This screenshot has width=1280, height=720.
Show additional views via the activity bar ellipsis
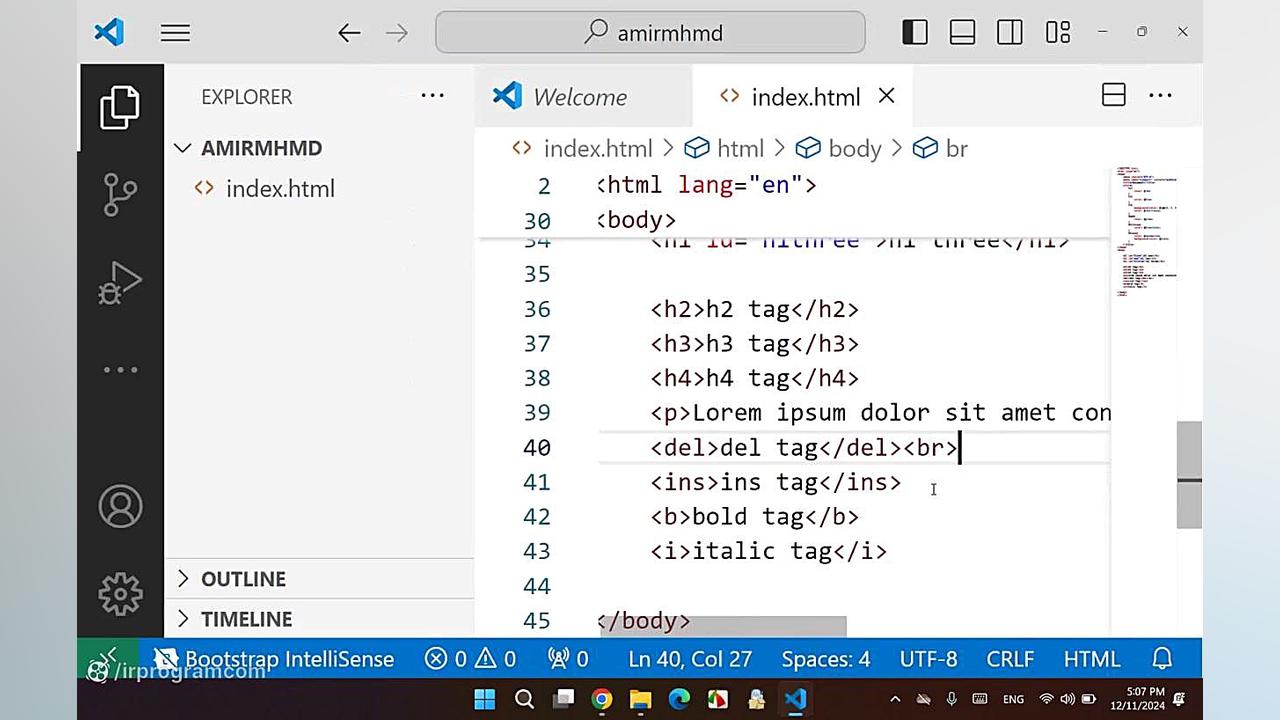tap(120, 370)
